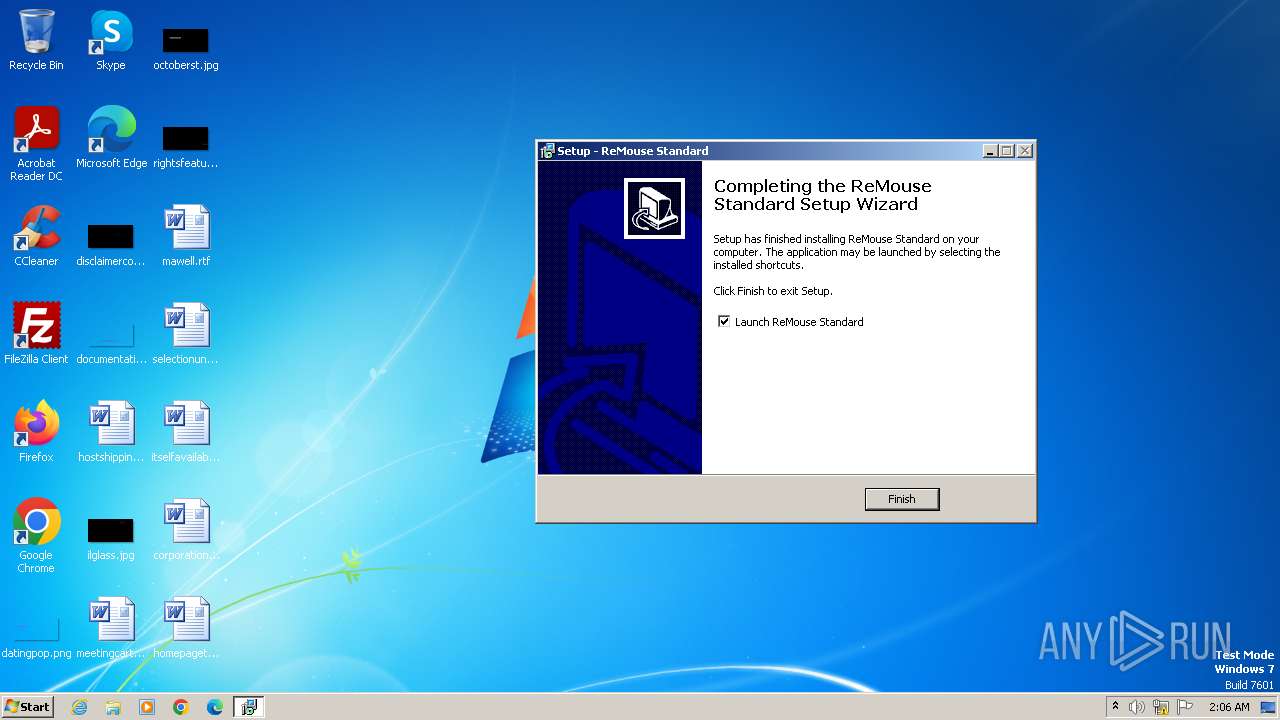
Task: Click the Show desktop button
Action: (x=1269, y=707)
